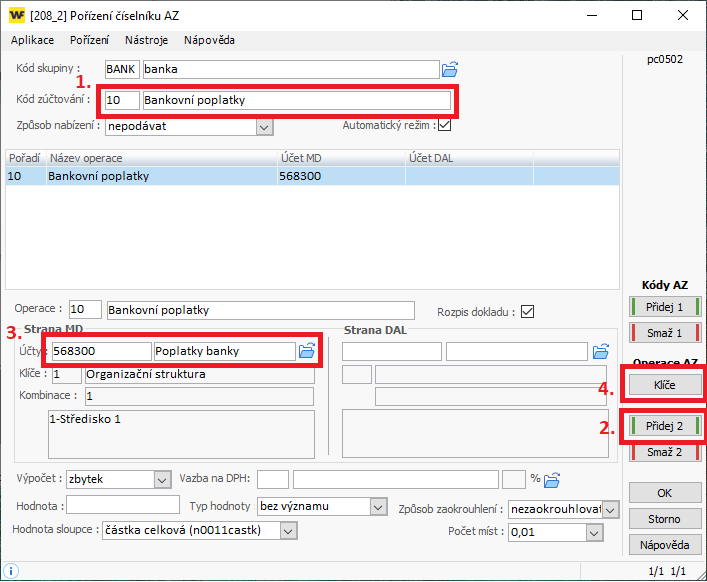Open account lookup folder for Strana MD
This screenshot has width=707, height=582.
coord(307,351)
